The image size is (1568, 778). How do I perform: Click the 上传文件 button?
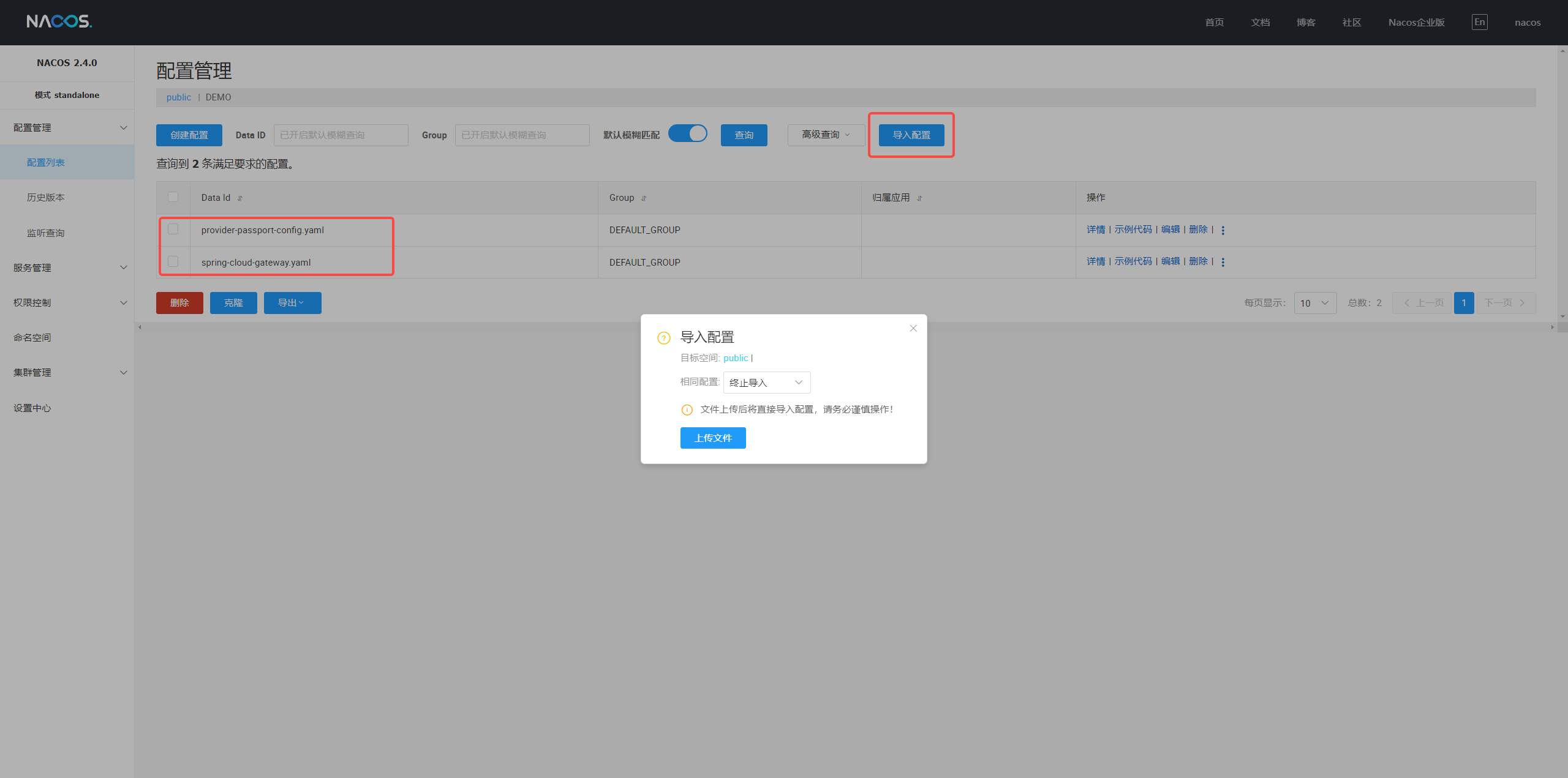(713, 438)
